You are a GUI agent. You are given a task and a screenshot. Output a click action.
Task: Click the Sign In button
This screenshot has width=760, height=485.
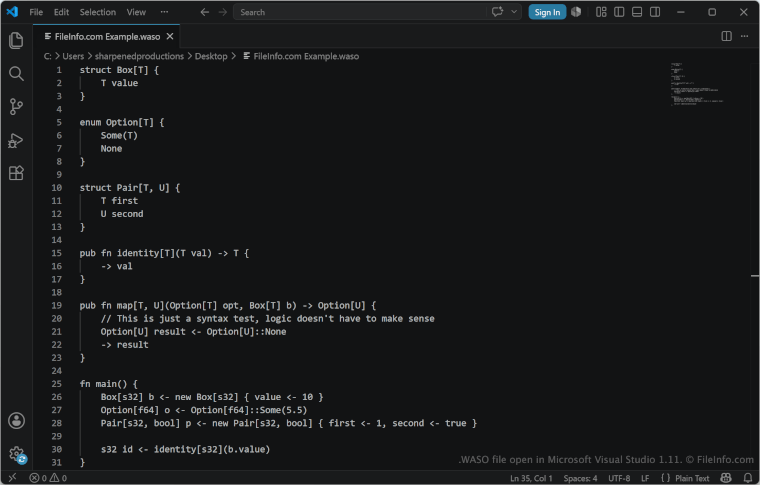[547, 12]
